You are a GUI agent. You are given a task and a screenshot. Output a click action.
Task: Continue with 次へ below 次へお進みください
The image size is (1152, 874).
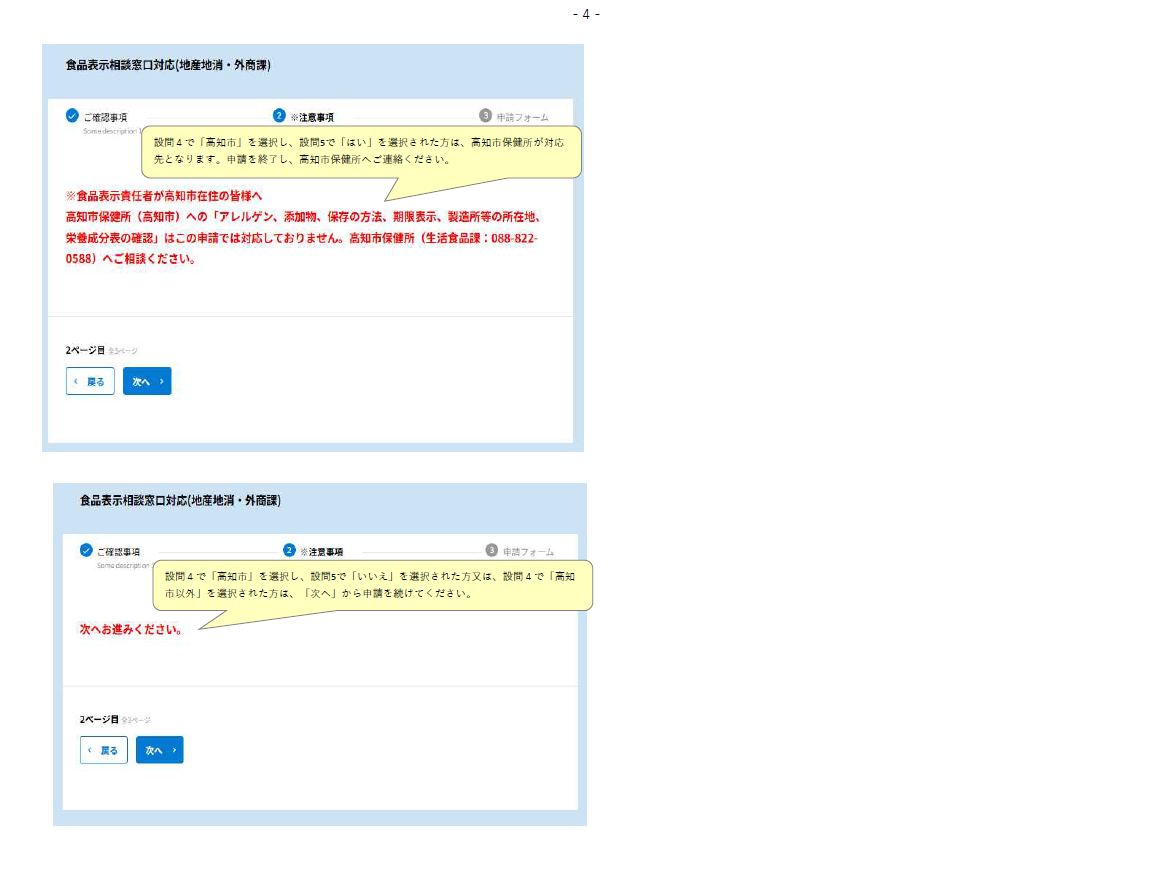click(x=159, y=750)
